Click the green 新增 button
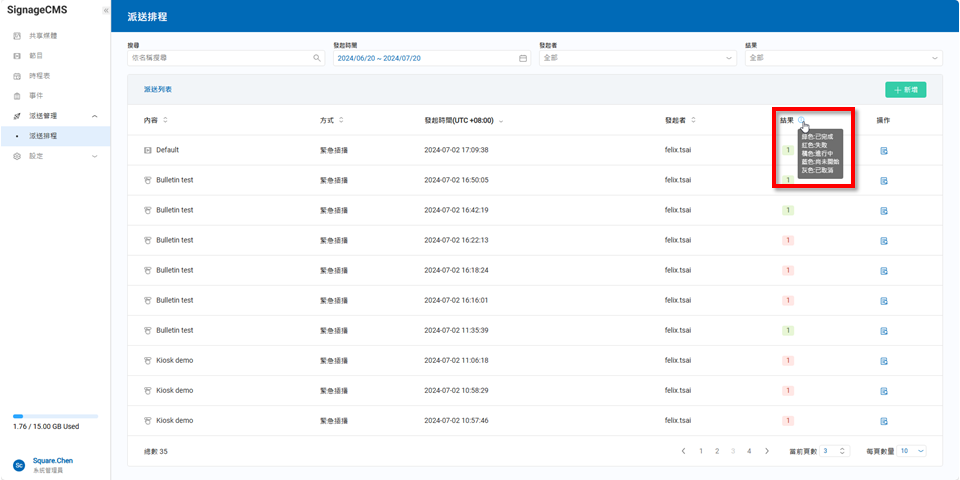 (906, 90)
